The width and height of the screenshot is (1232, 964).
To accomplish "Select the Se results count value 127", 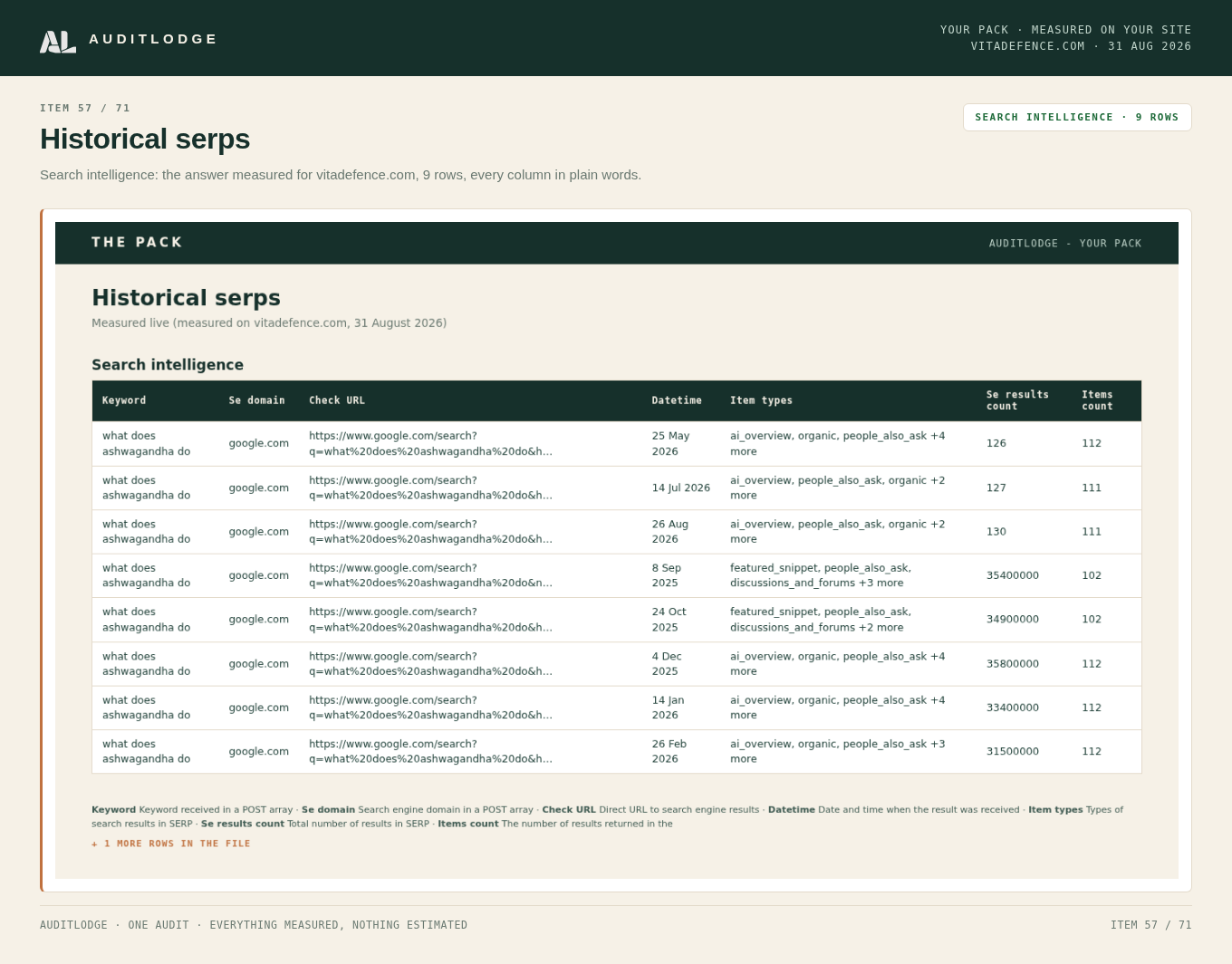I will pyautogui.click(x=996, y=487).
